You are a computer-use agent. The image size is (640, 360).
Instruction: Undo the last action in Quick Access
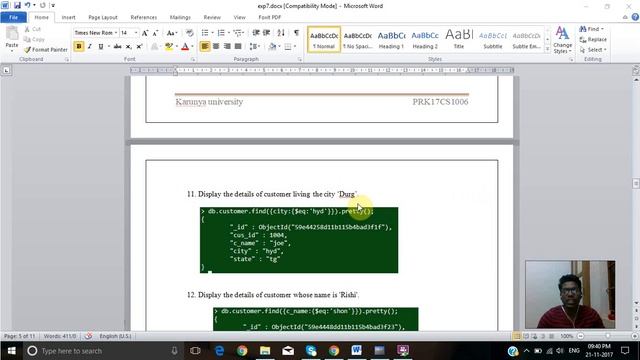pyautogui.click(x=27, y=5)
